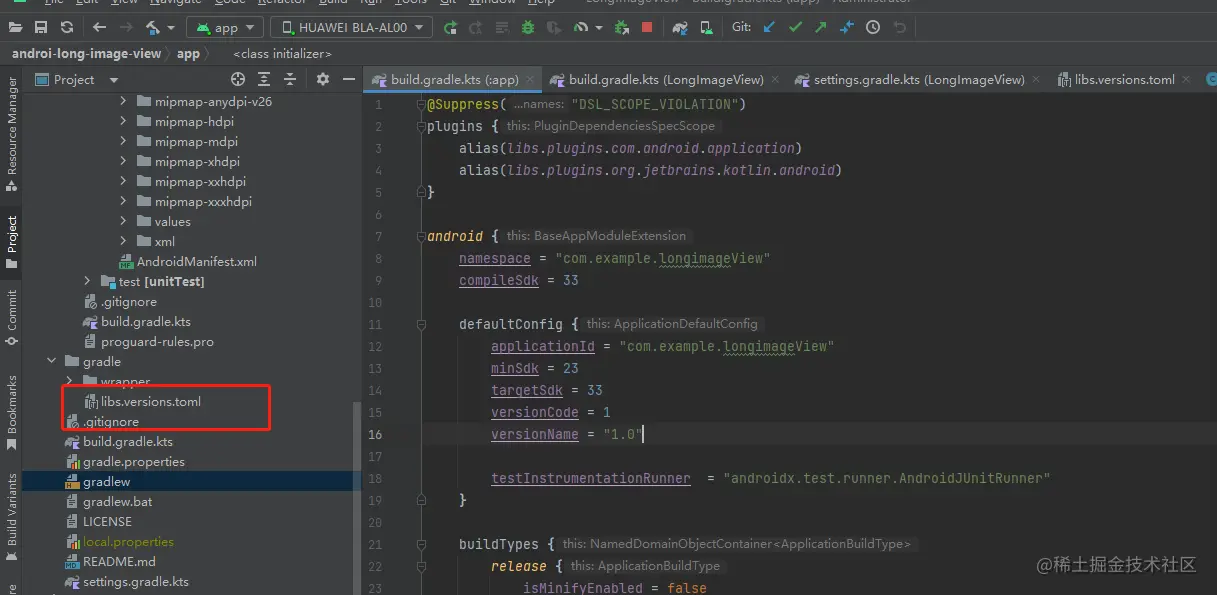Expand the mipmap-hdpi folder
The height and width of the screenshot is (595, 1217).
point(124,121)
